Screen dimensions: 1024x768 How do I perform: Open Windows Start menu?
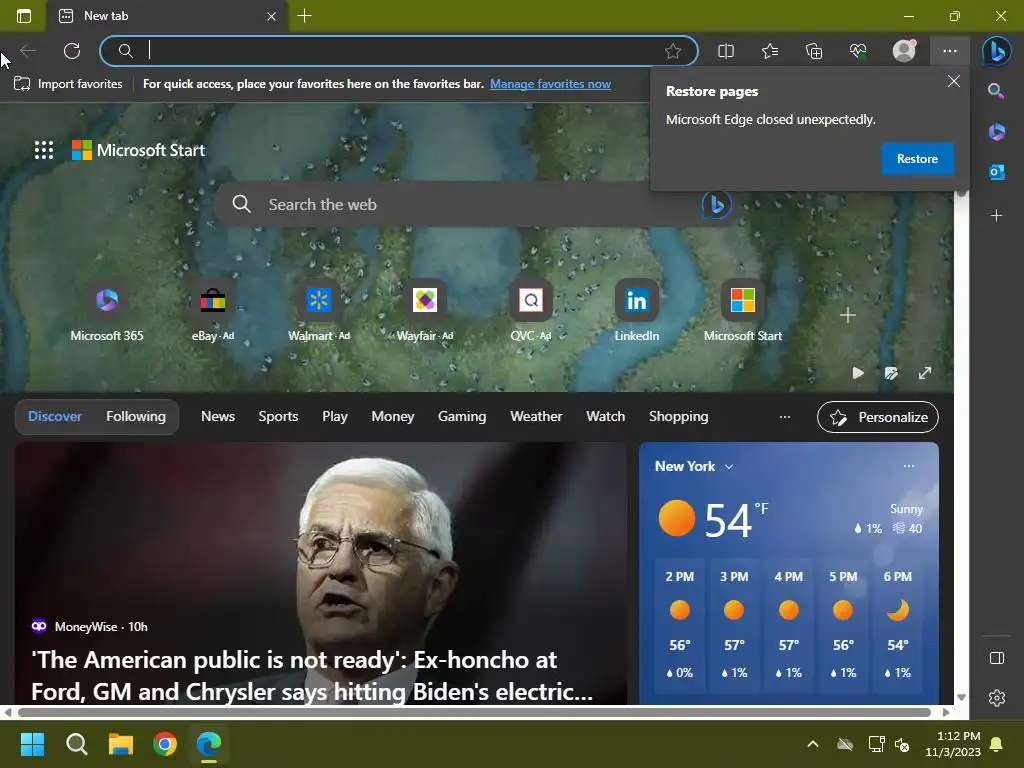click(x=32, y=744)
